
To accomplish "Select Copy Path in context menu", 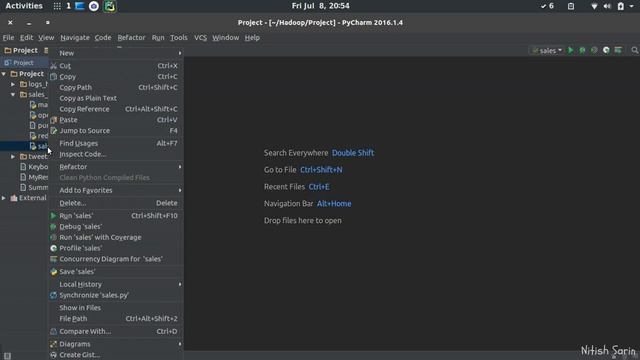I will pos(116,87).
